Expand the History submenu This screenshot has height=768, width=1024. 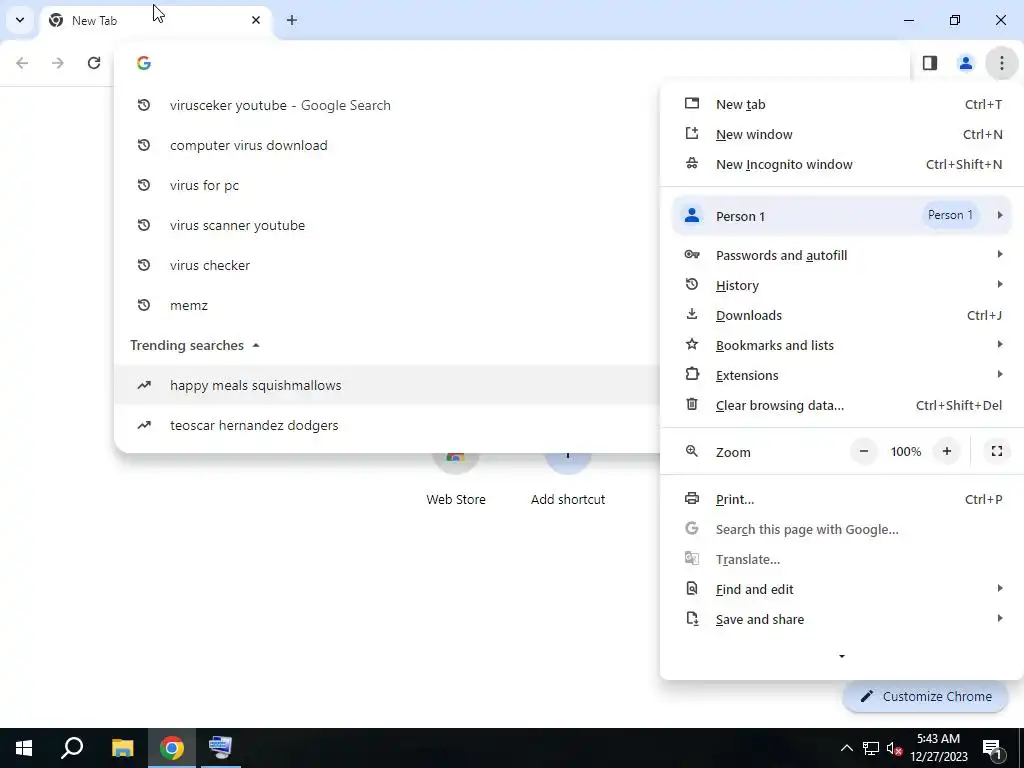pos(842,285)
